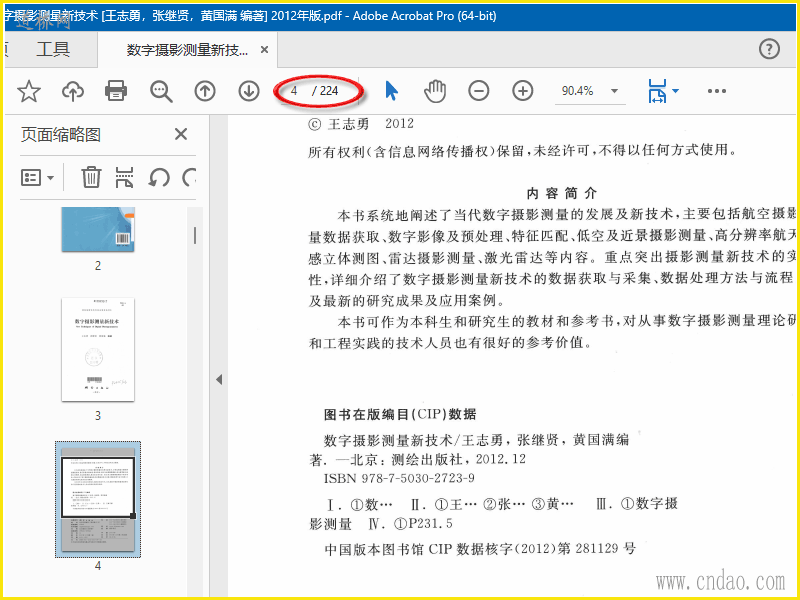Rotate page clockwise
The width and height of the screenshot is (800, 600).
pos(189,178)
